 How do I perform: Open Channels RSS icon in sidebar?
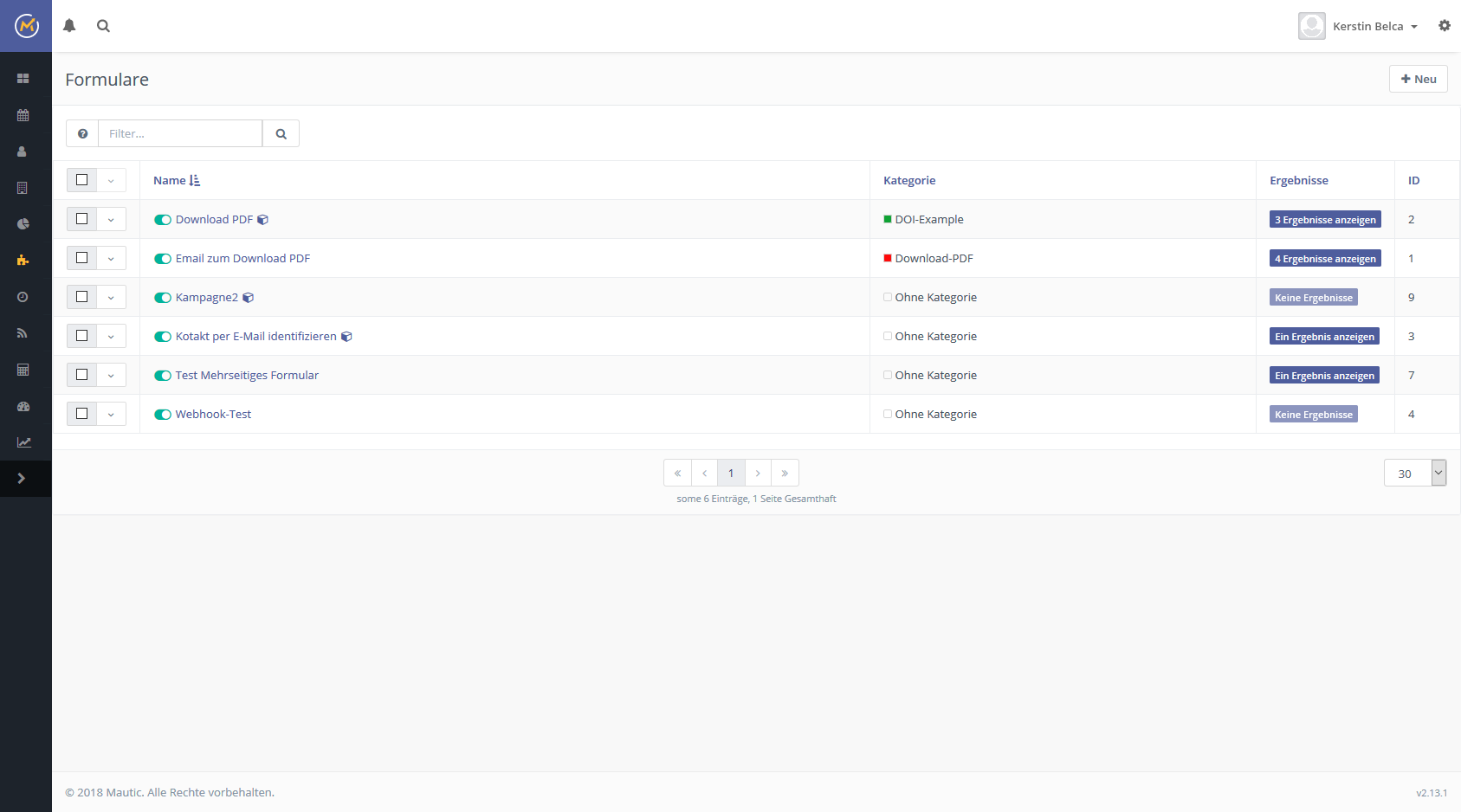click(x=23, y=333)
